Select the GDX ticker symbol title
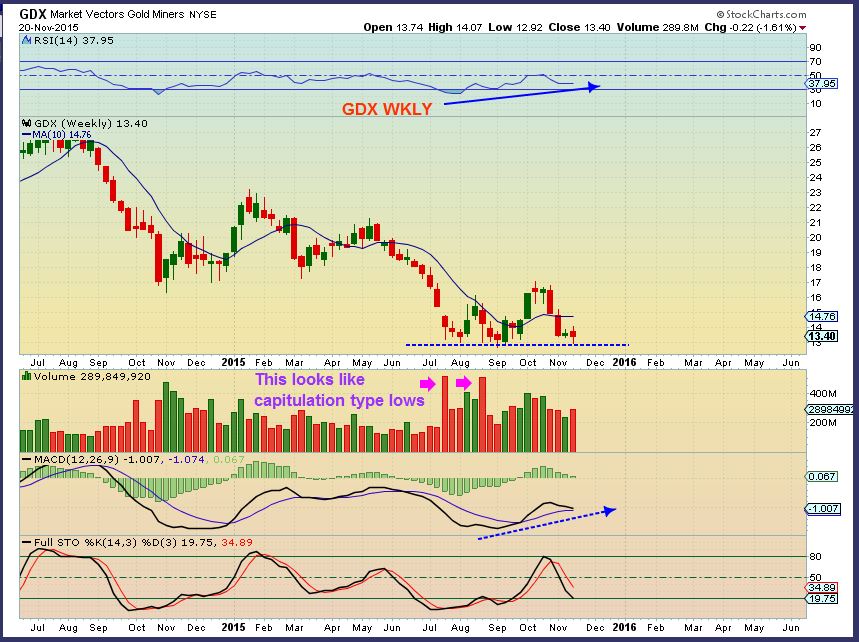Viewport: 859px width, 642px height. (33, 14)
